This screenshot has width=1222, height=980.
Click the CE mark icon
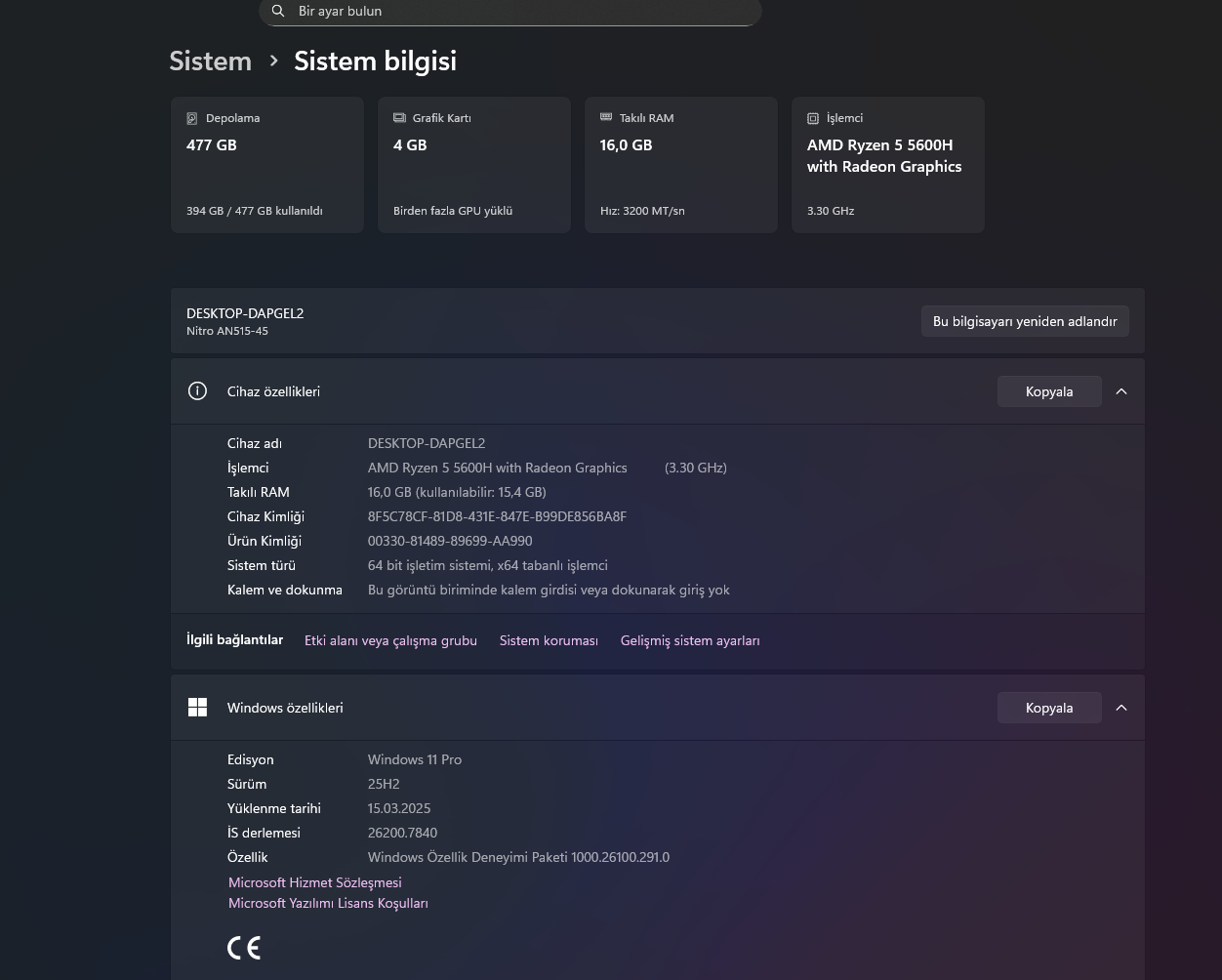(x=244, y=948)
